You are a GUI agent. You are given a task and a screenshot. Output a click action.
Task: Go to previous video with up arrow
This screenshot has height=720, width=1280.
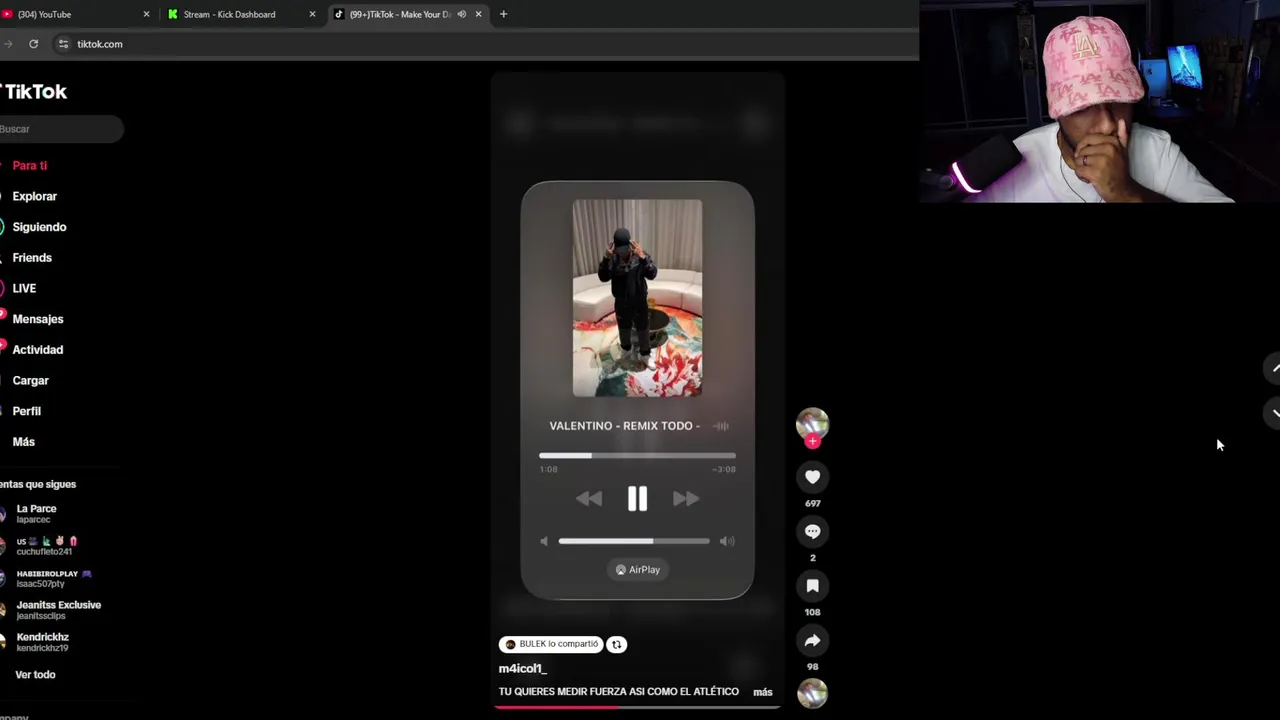(1274, 369)
